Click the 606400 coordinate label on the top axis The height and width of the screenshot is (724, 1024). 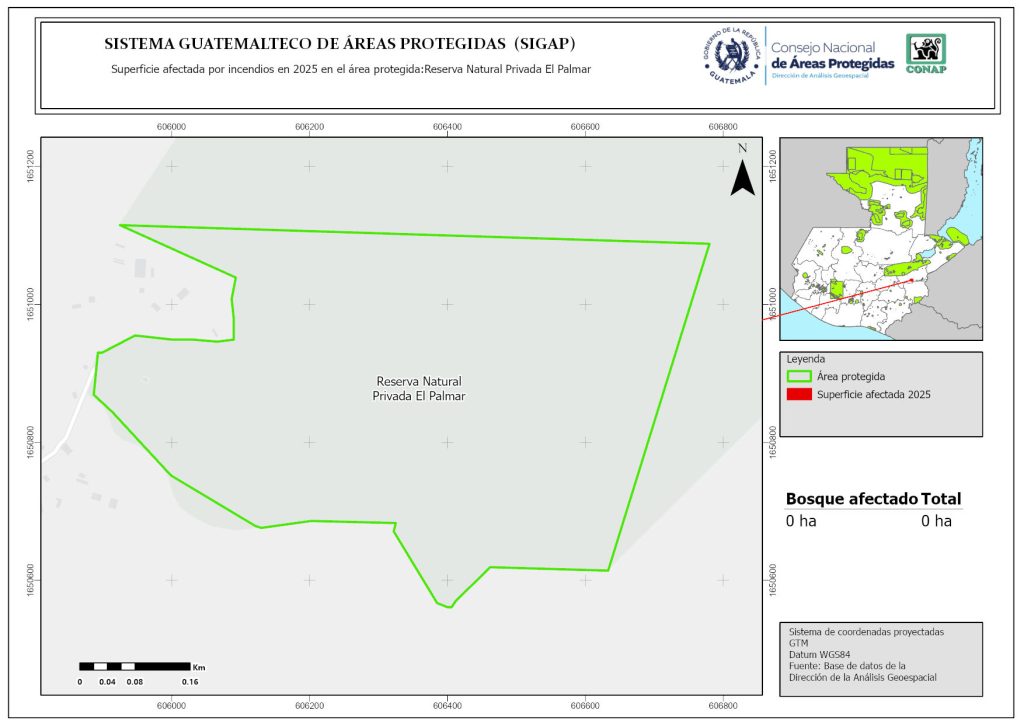(447, 127)
